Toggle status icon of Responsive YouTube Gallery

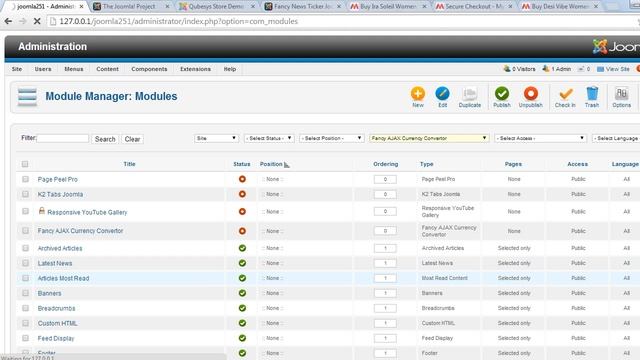(242, 211)
